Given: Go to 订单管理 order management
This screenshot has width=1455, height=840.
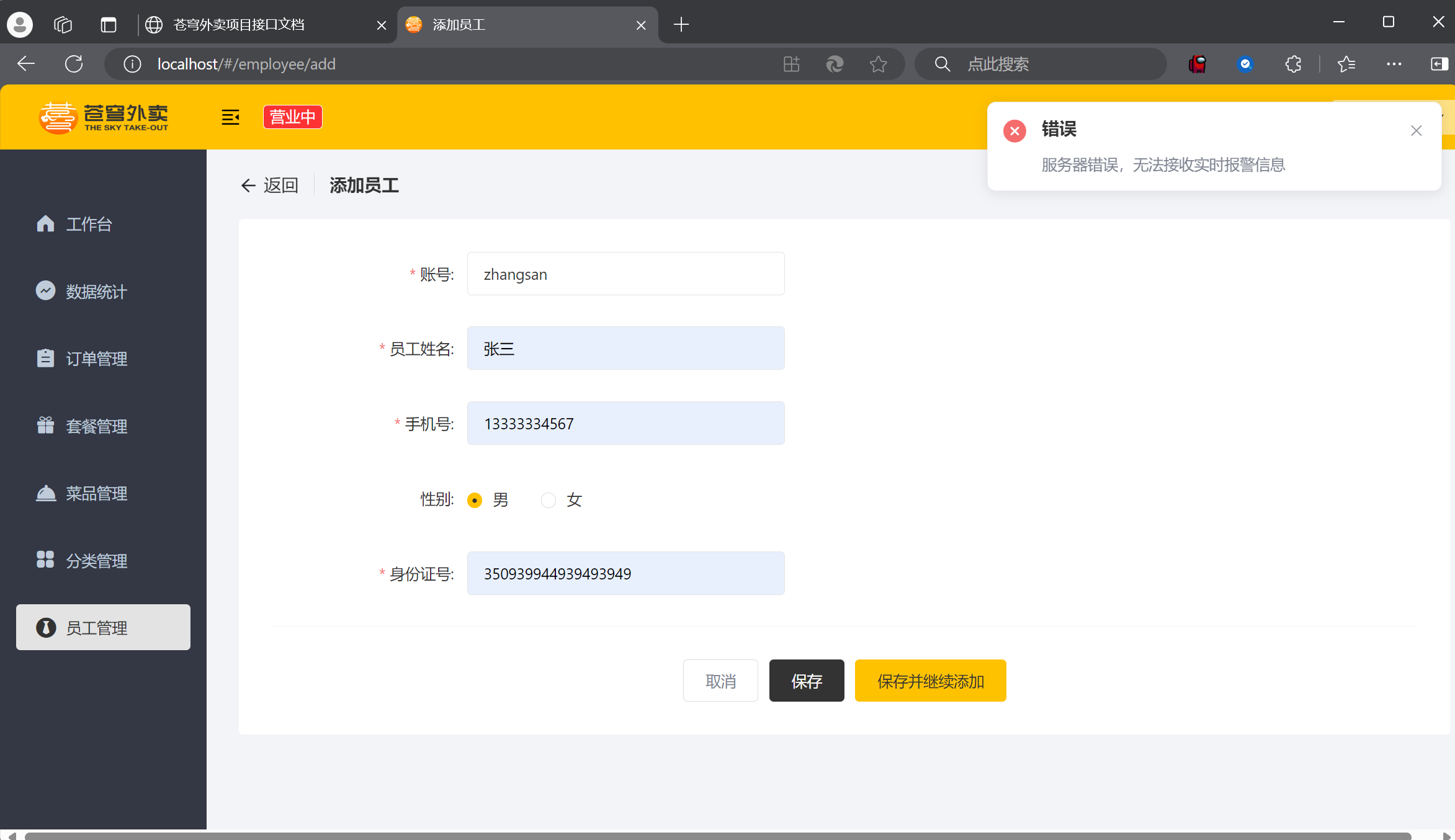Looking at the screenshot, I should tap(96, 359).
